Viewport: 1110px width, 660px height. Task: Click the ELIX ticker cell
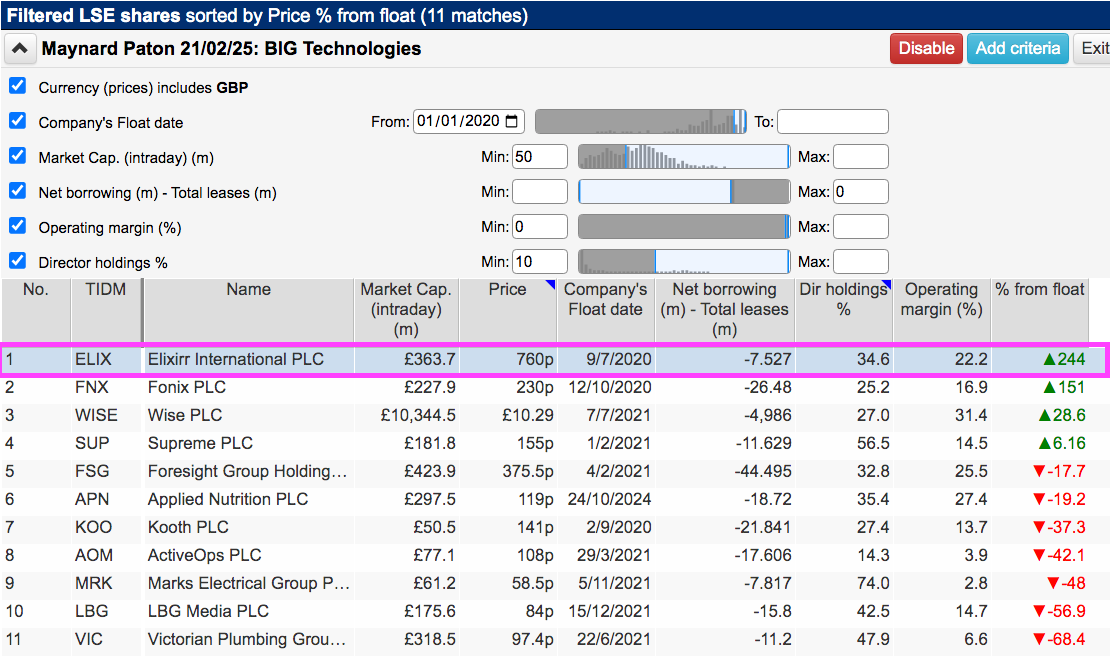(93, 360)
